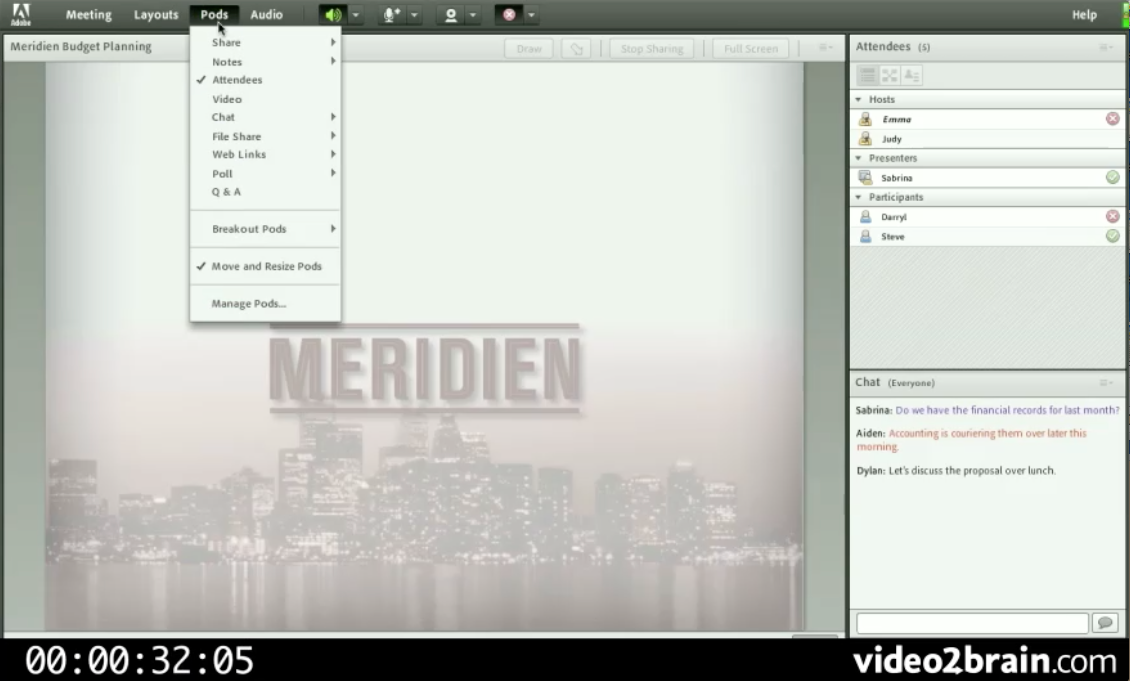Click the Full Screen button
Screen dimensions: 1130x681
(751, 49)
